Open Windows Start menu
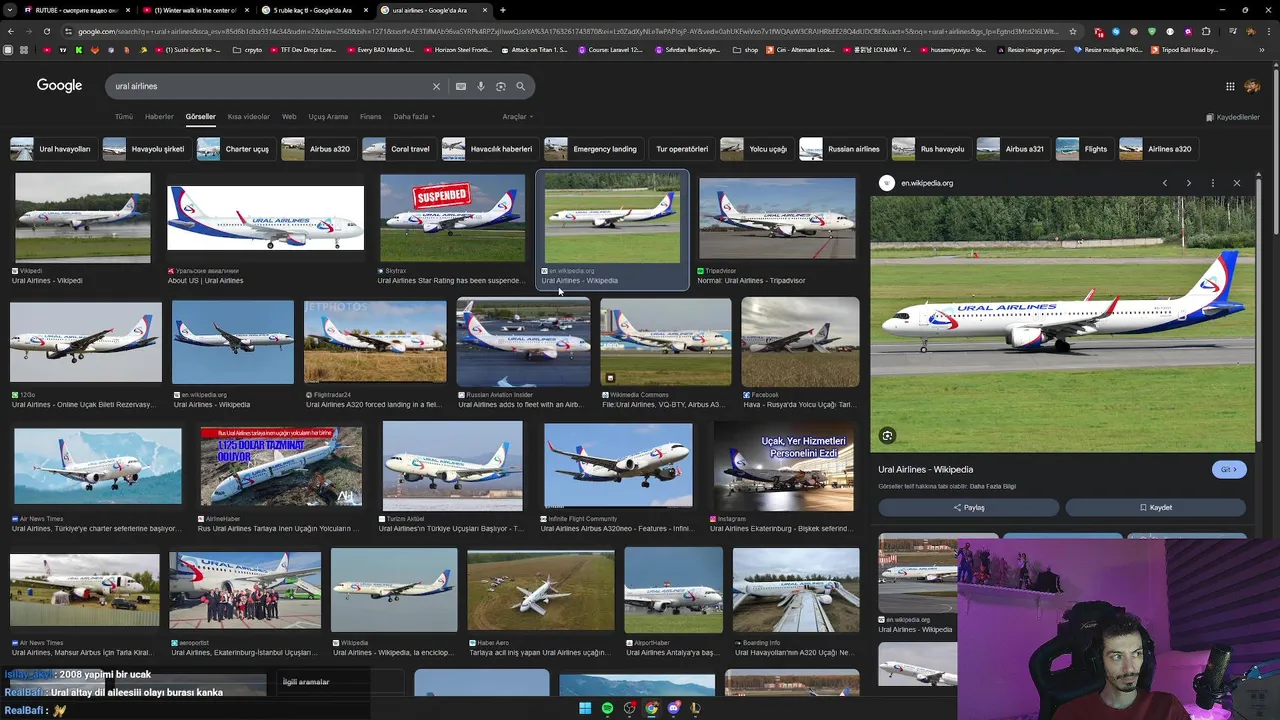 (x=585, y=708)
